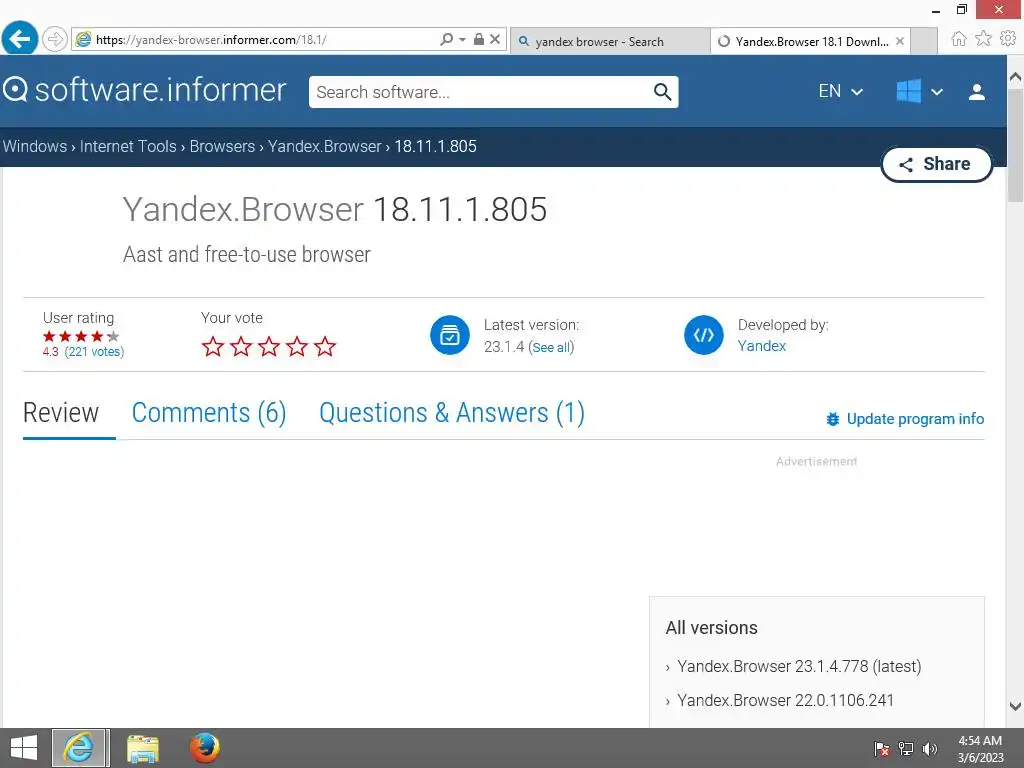Click the Action Center flag tray icon
The image size is (1024, 768).
tap(882, 749)
